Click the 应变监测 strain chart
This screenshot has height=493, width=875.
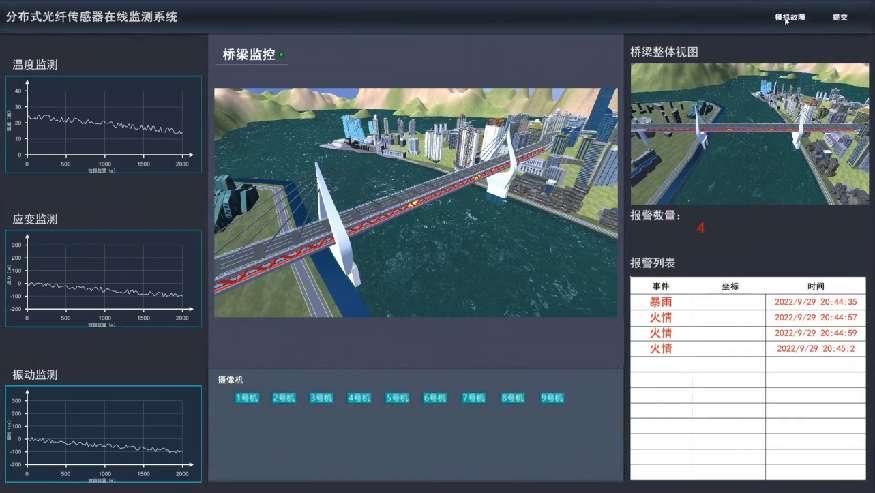point(104,279)
